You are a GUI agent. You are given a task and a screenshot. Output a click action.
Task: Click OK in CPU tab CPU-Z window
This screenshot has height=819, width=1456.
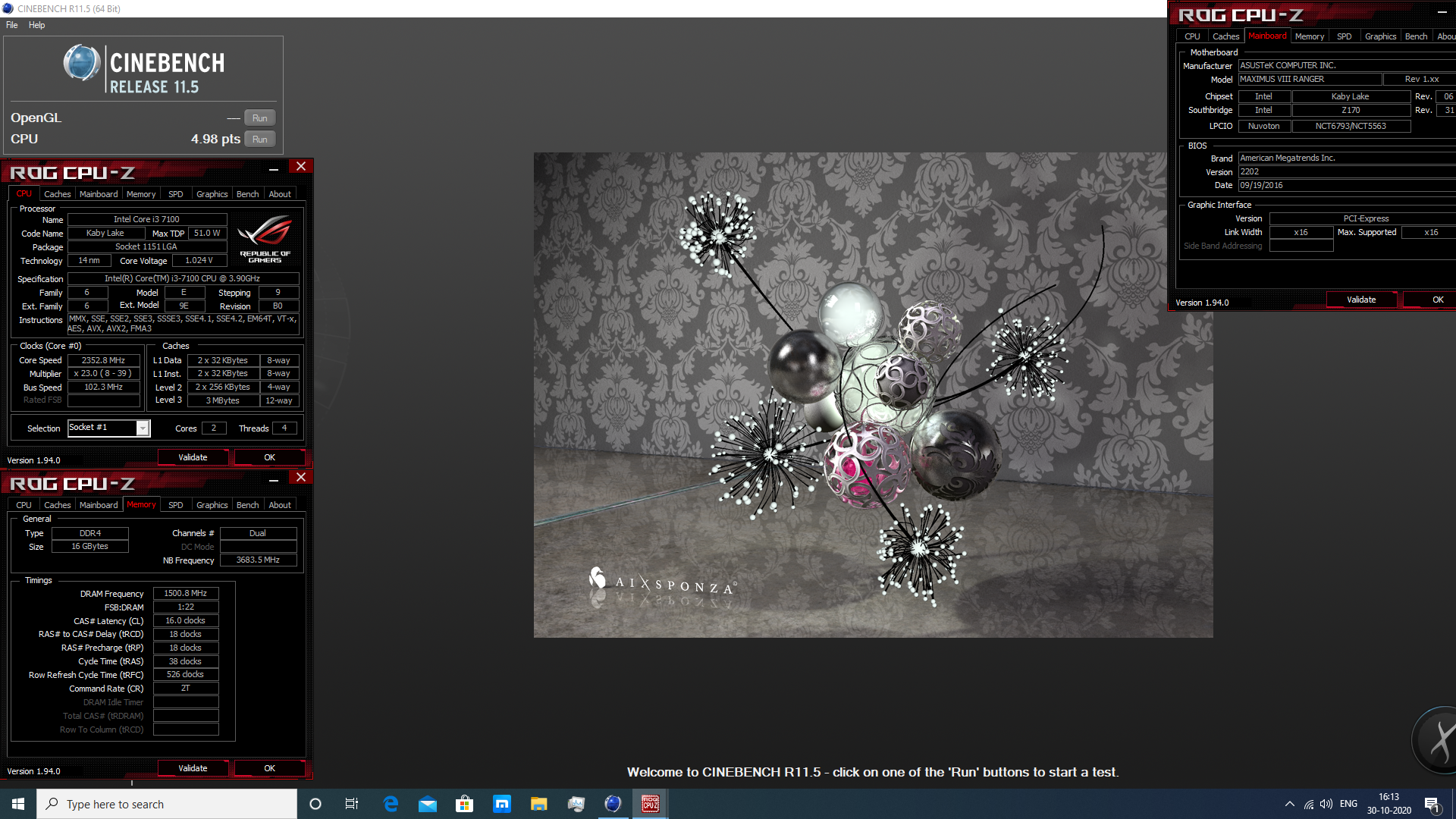pyautogui.click(x=269, y=457)
